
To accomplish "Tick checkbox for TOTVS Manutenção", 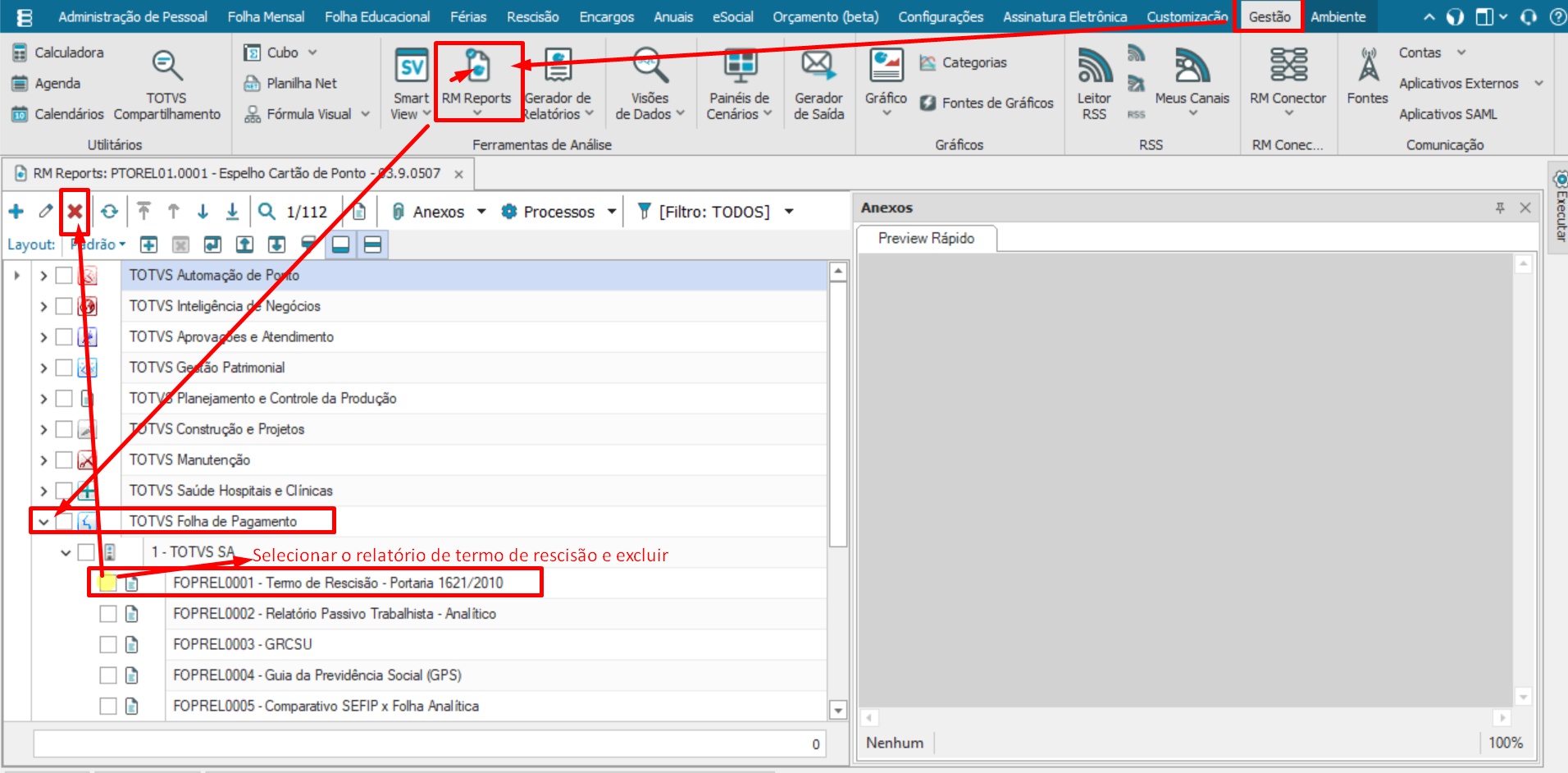I will [x=64, y=460].
